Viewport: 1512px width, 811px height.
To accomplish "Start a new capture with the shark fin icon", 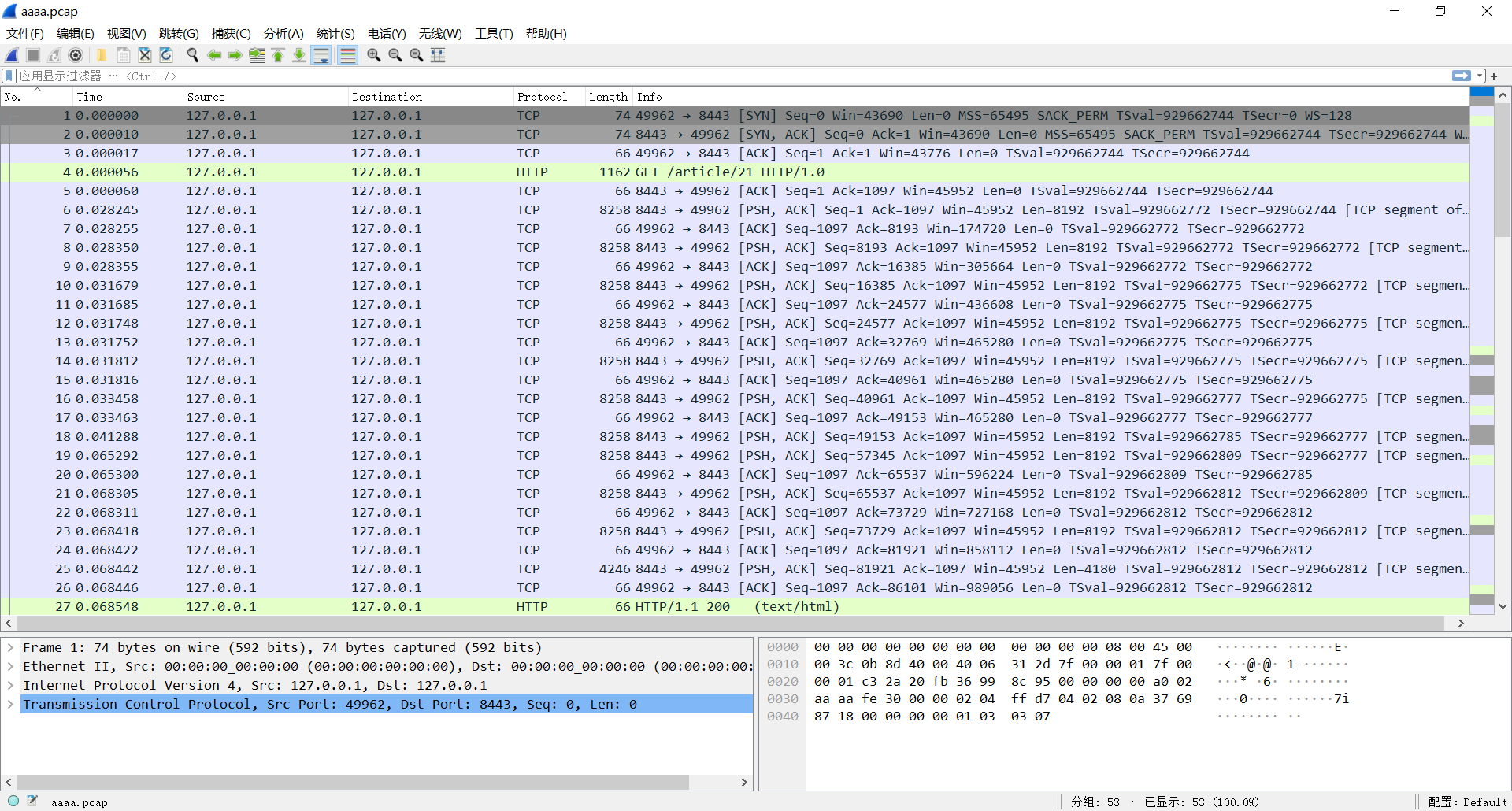I will 13,55.
